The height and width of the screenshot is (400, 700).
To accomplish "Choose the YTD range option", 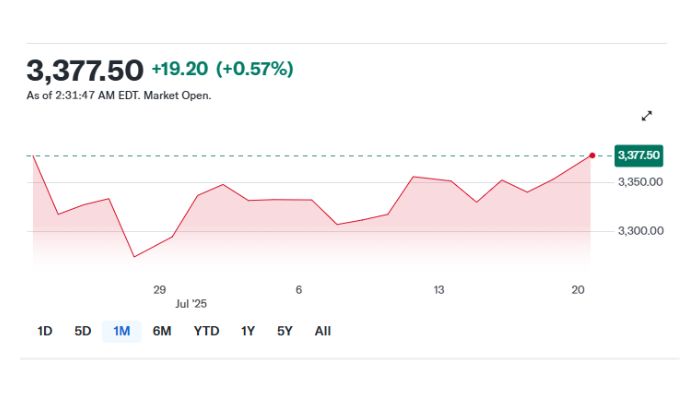I will 206,331.
